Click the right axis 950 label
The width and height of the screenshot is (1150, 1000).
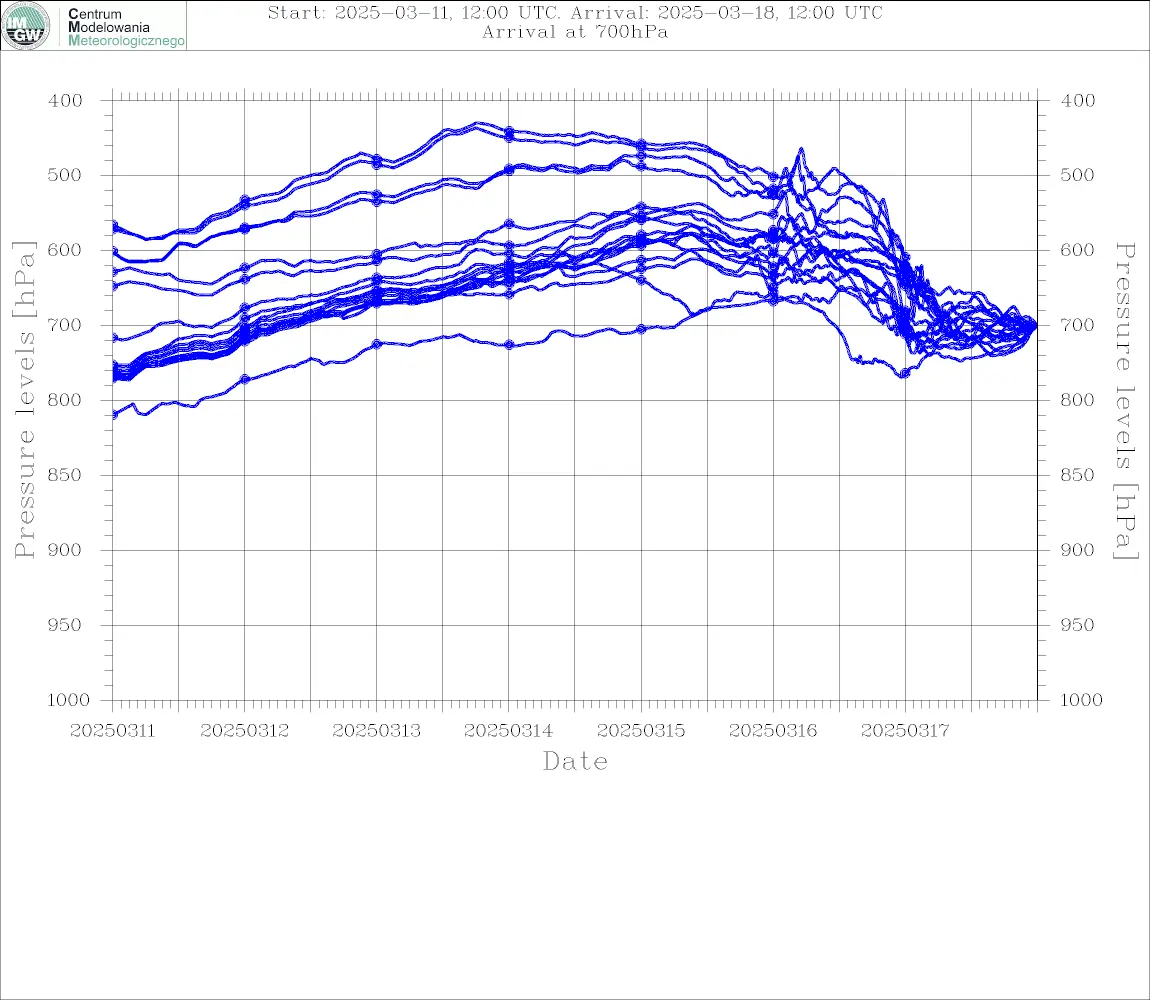(1078, 624)
